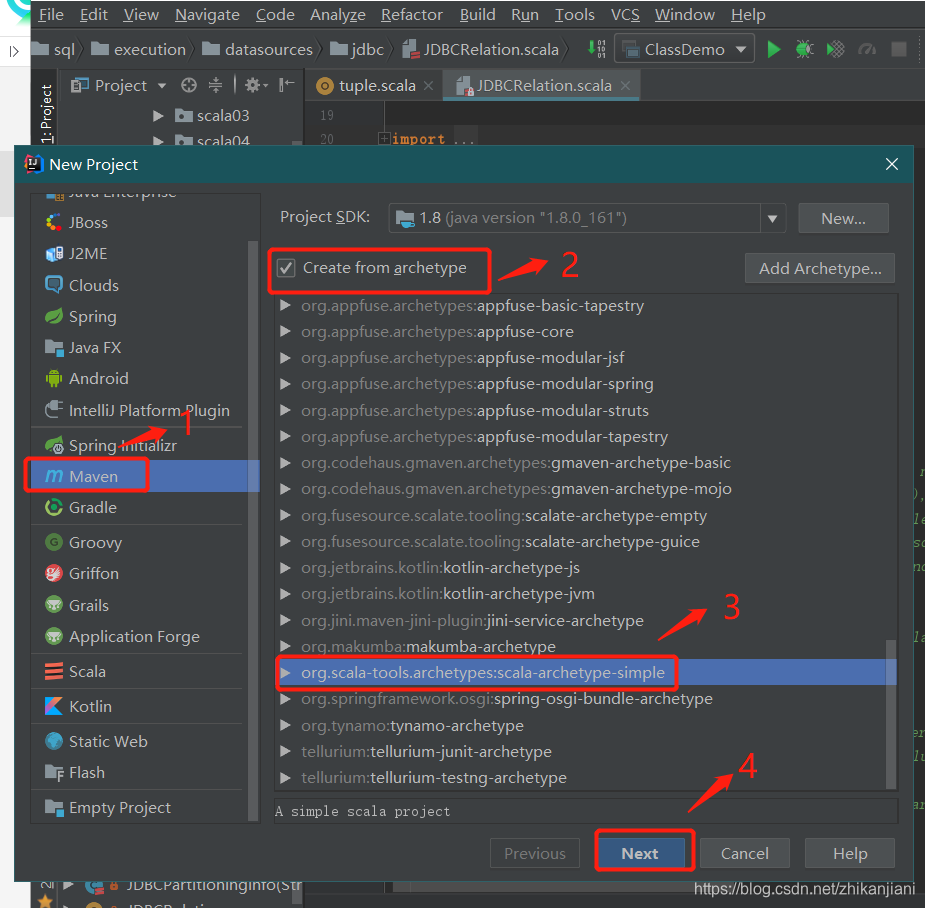Screen dimensions: 925x908
Task: Select J2ME project type
Action: click(145, 254)
